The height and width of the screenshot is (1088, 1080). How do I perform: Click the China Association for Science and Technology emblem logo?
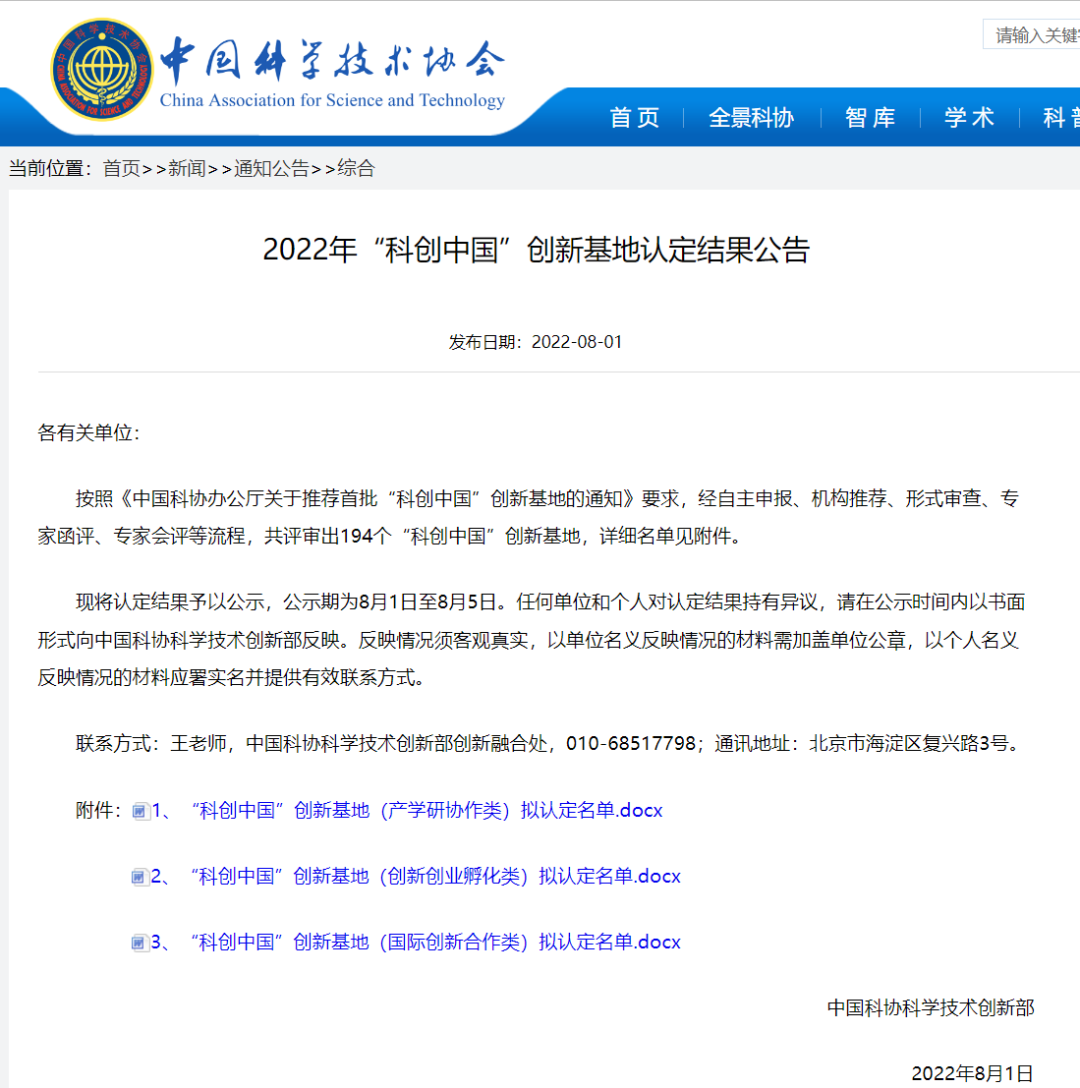click(102, 69)
